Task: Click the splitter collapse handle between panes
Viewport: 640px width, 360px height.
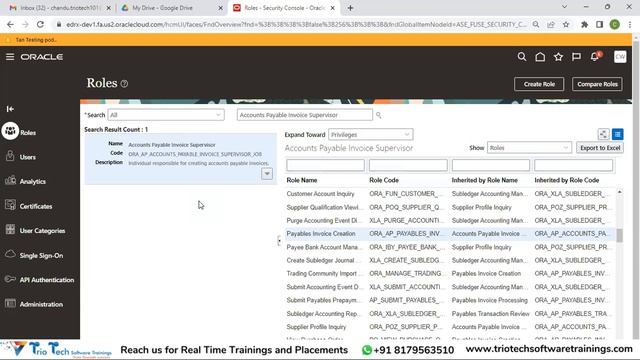Action: 279,240
